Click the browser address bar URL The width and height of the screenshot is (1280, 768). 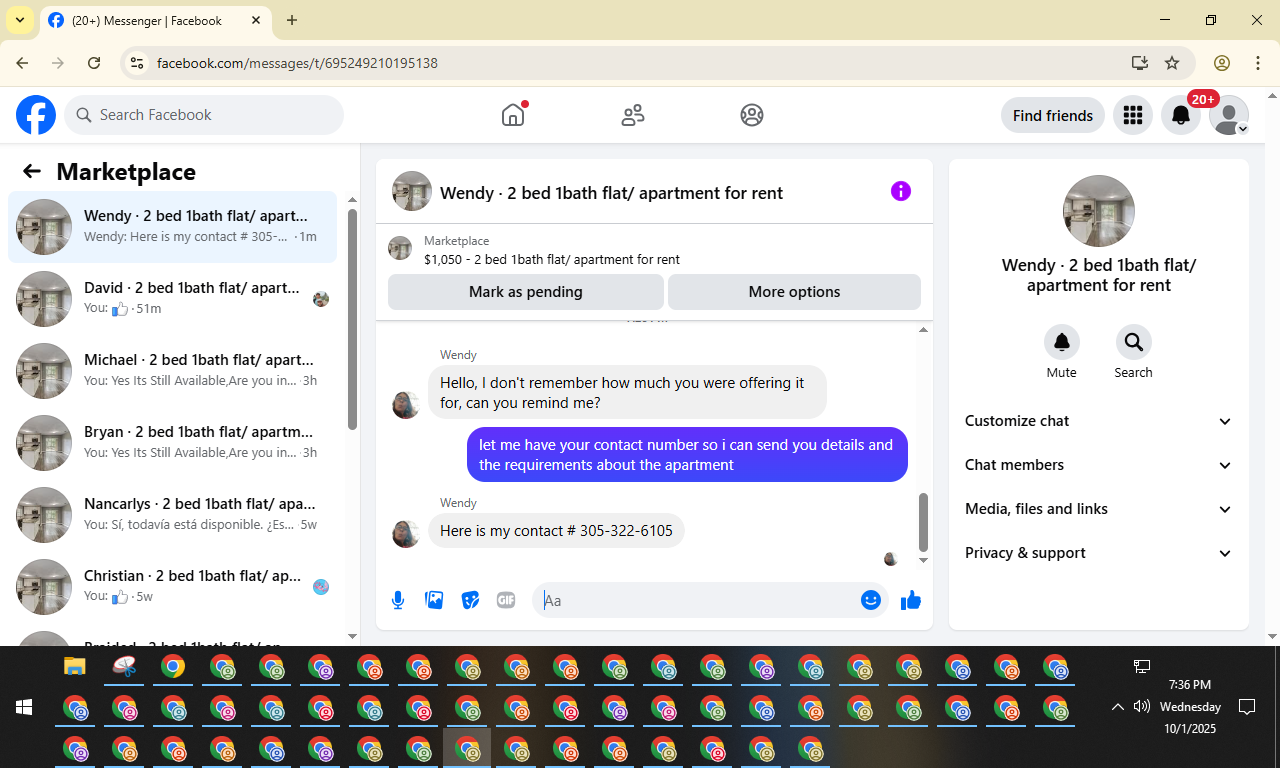(297, 63)
